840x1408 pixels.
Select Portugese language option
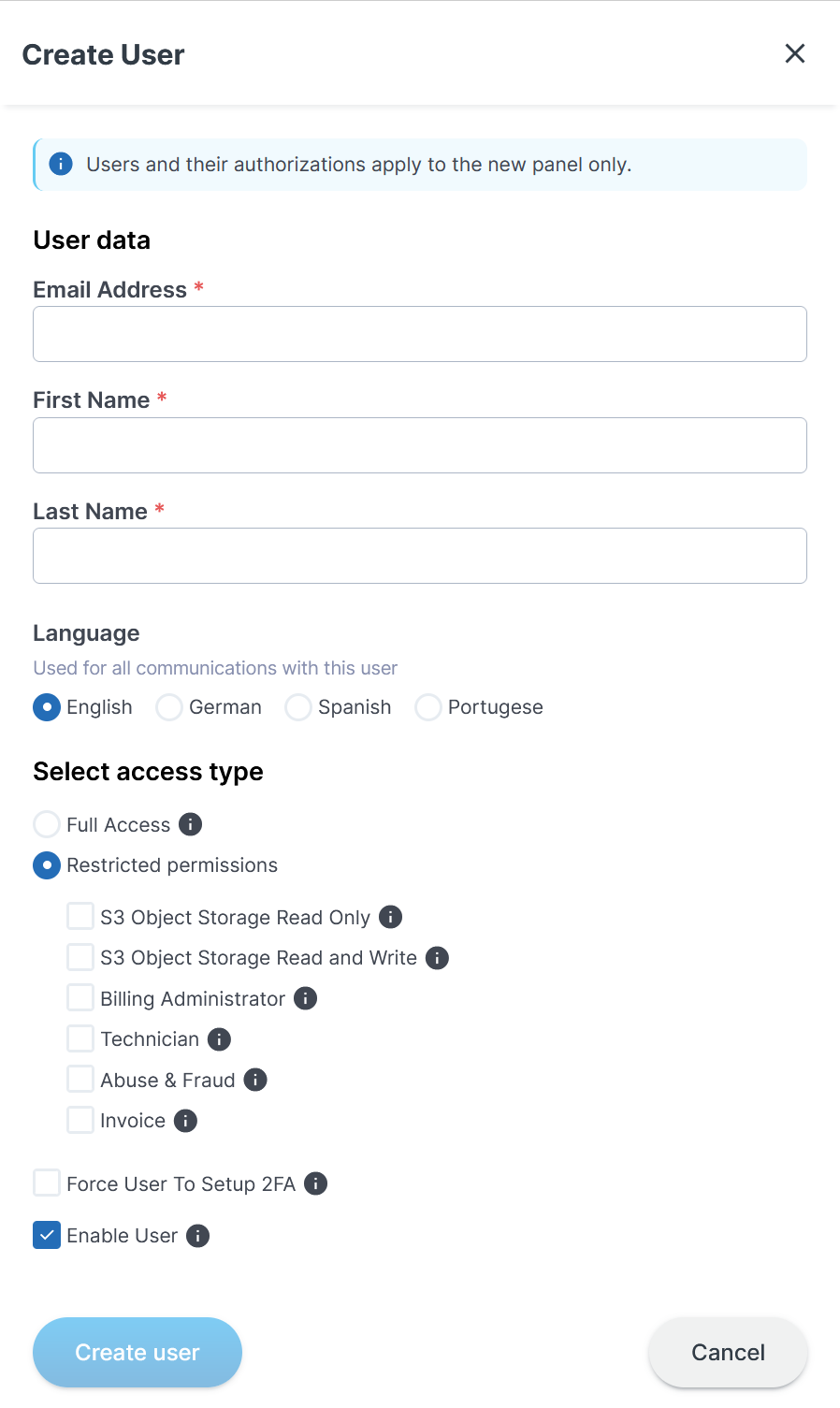428,707
